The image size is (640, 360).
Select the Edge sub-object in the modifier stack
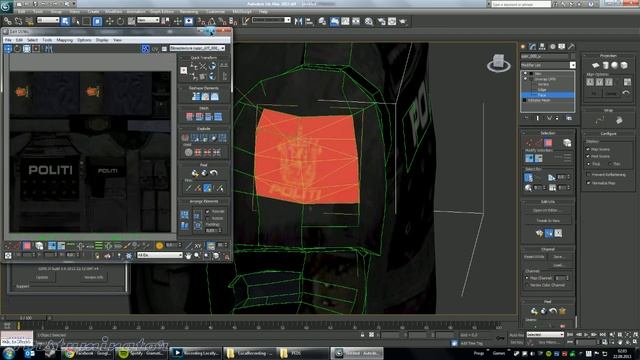click(x=542, y=89)
